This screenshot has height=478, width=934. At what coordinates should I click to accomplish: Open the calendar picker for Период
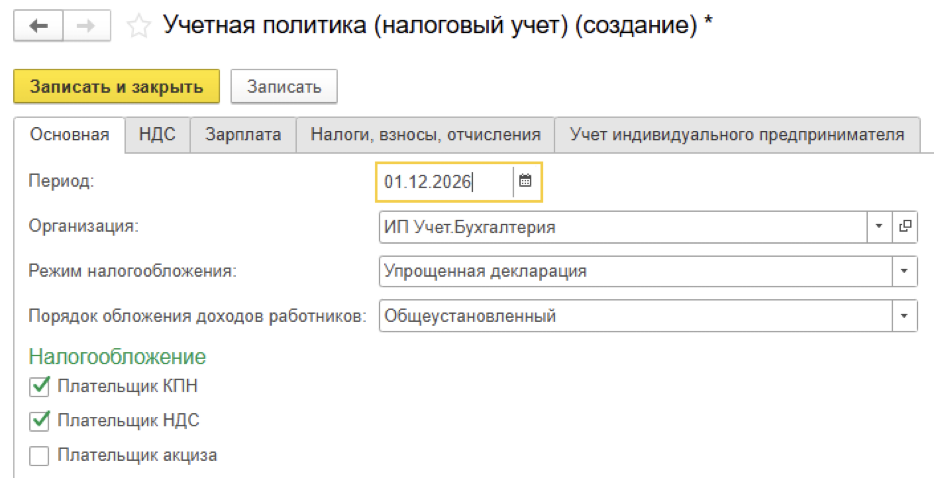pyautogui.click(x=526, y=181)
